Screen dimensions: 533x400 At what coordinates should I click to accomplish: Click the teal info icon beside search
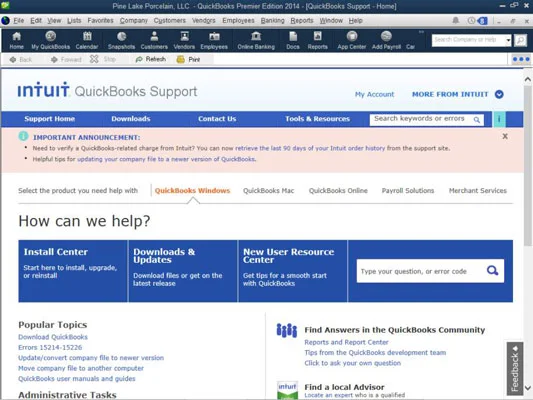[x=499, y=119]
